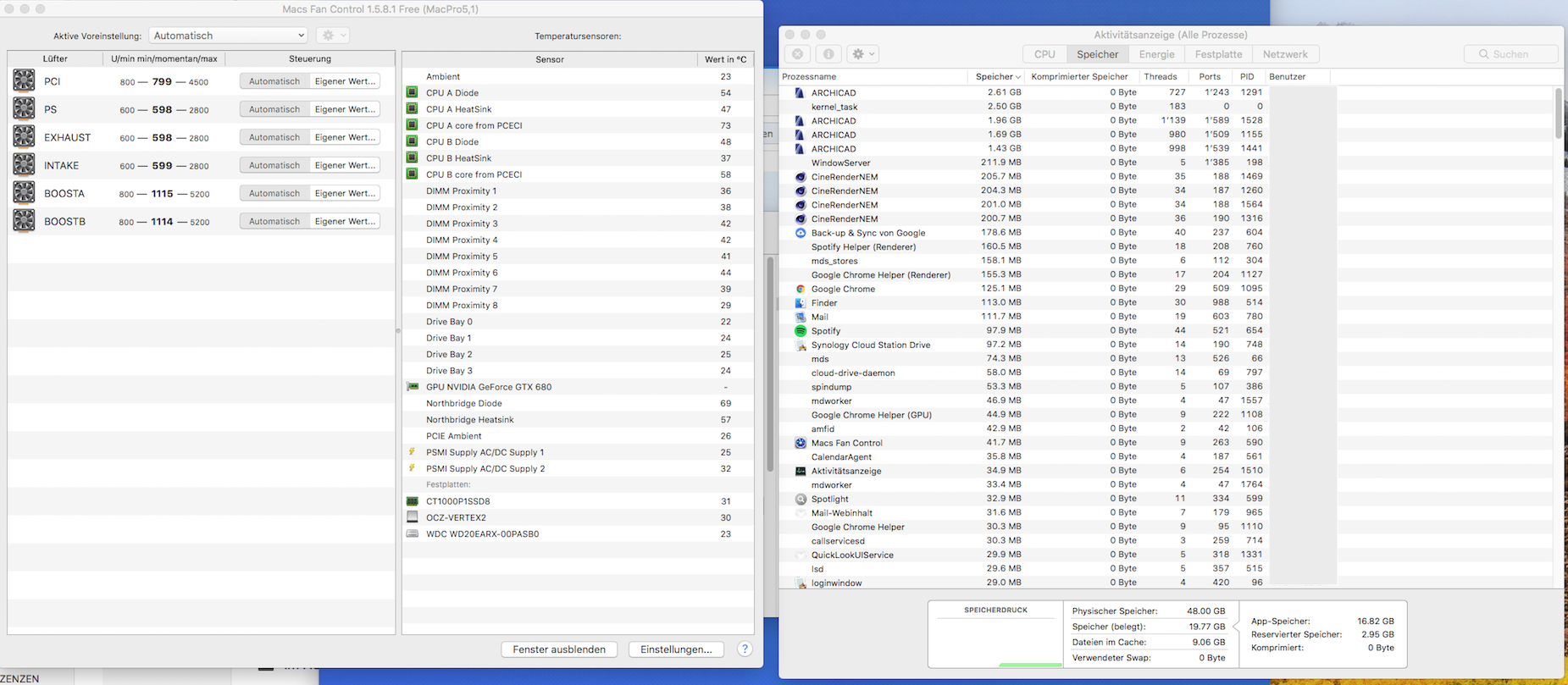Image resolution: width=1568 pixels, height=685 pixels.
Task: Click the PCI fan icon
Action: (x=24, y=80)
